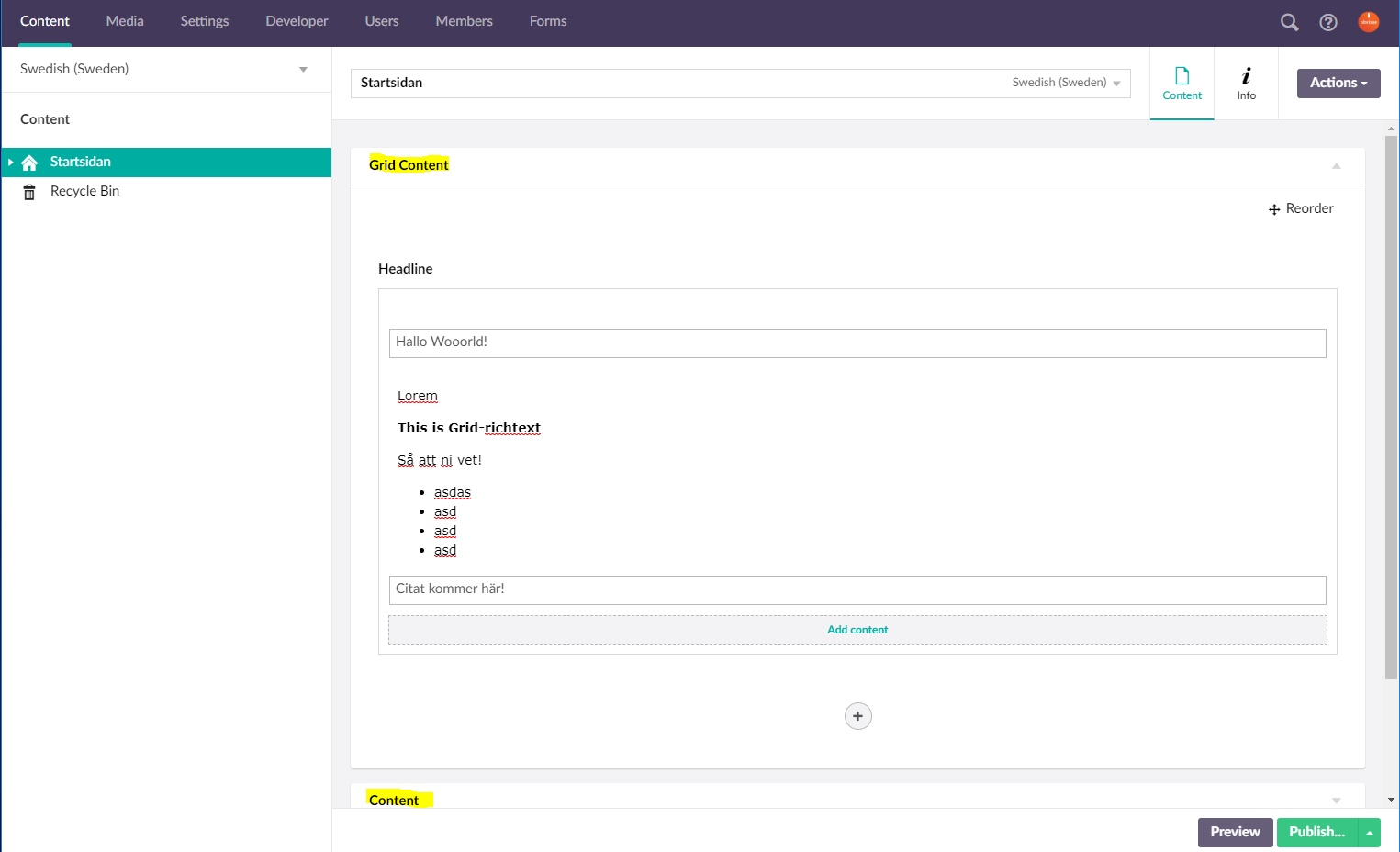Screen dimensions: 1400x852
Task: Click the round plus add-row button
Action: coord(857,716)
